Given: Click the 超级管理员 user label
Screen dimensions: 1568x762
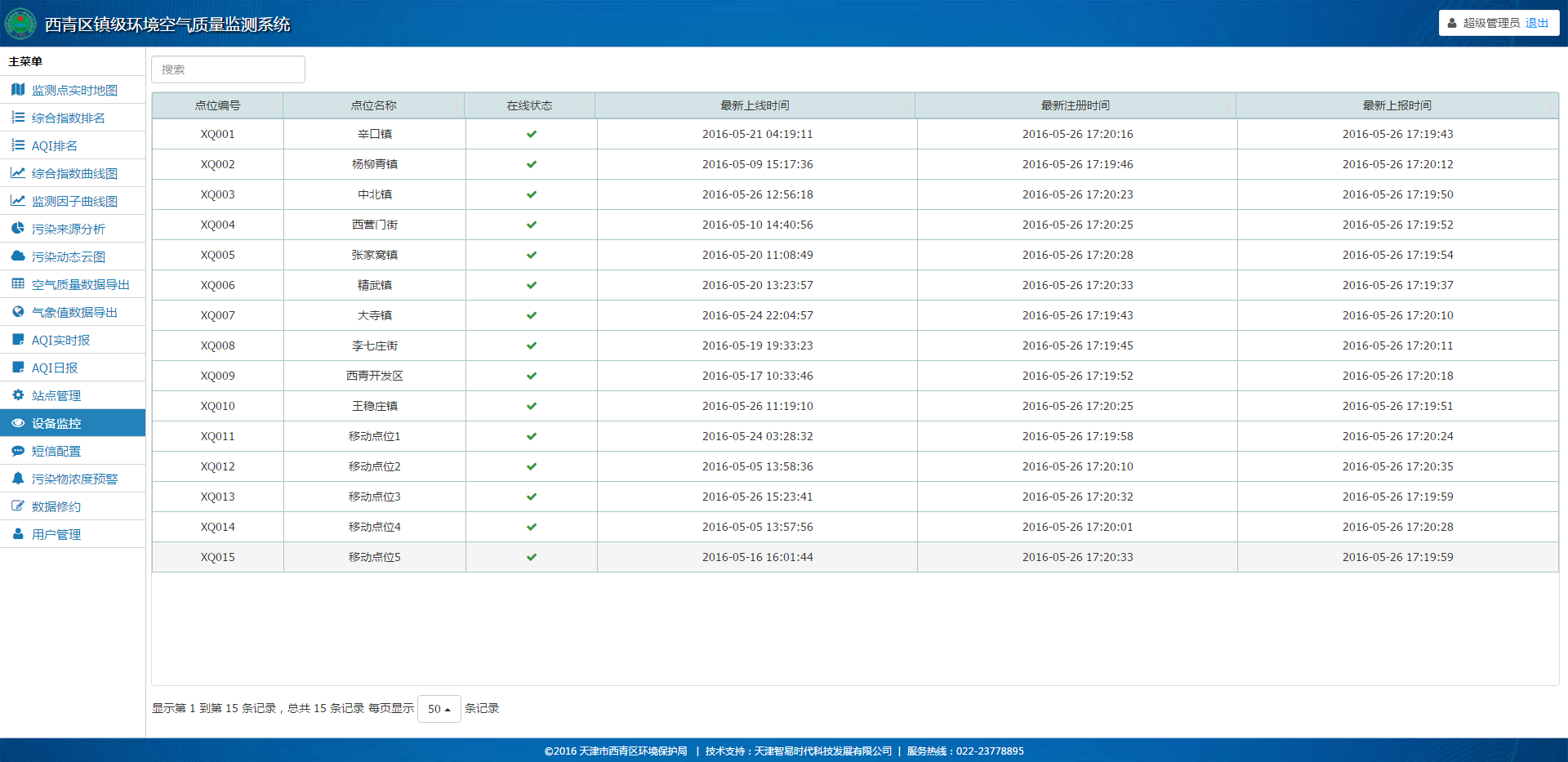Looking at the screenshot, I should (1490, 23).
